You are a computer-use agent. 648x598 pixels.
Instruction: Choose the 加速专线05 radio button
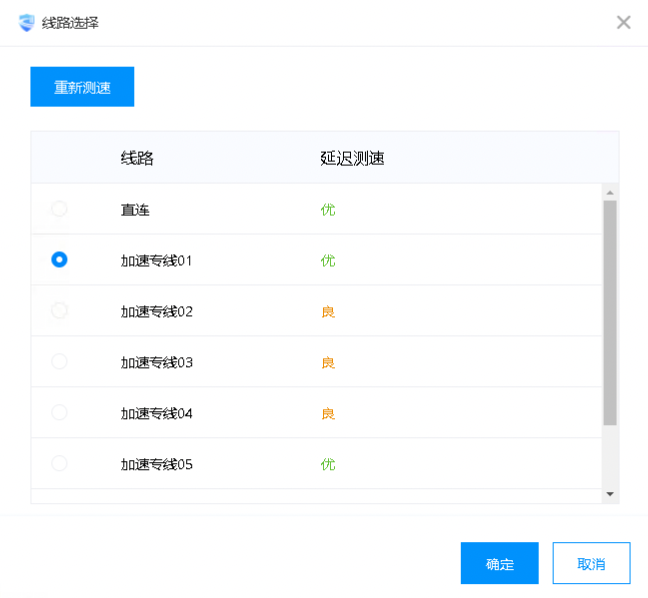(x=59, y=463)
